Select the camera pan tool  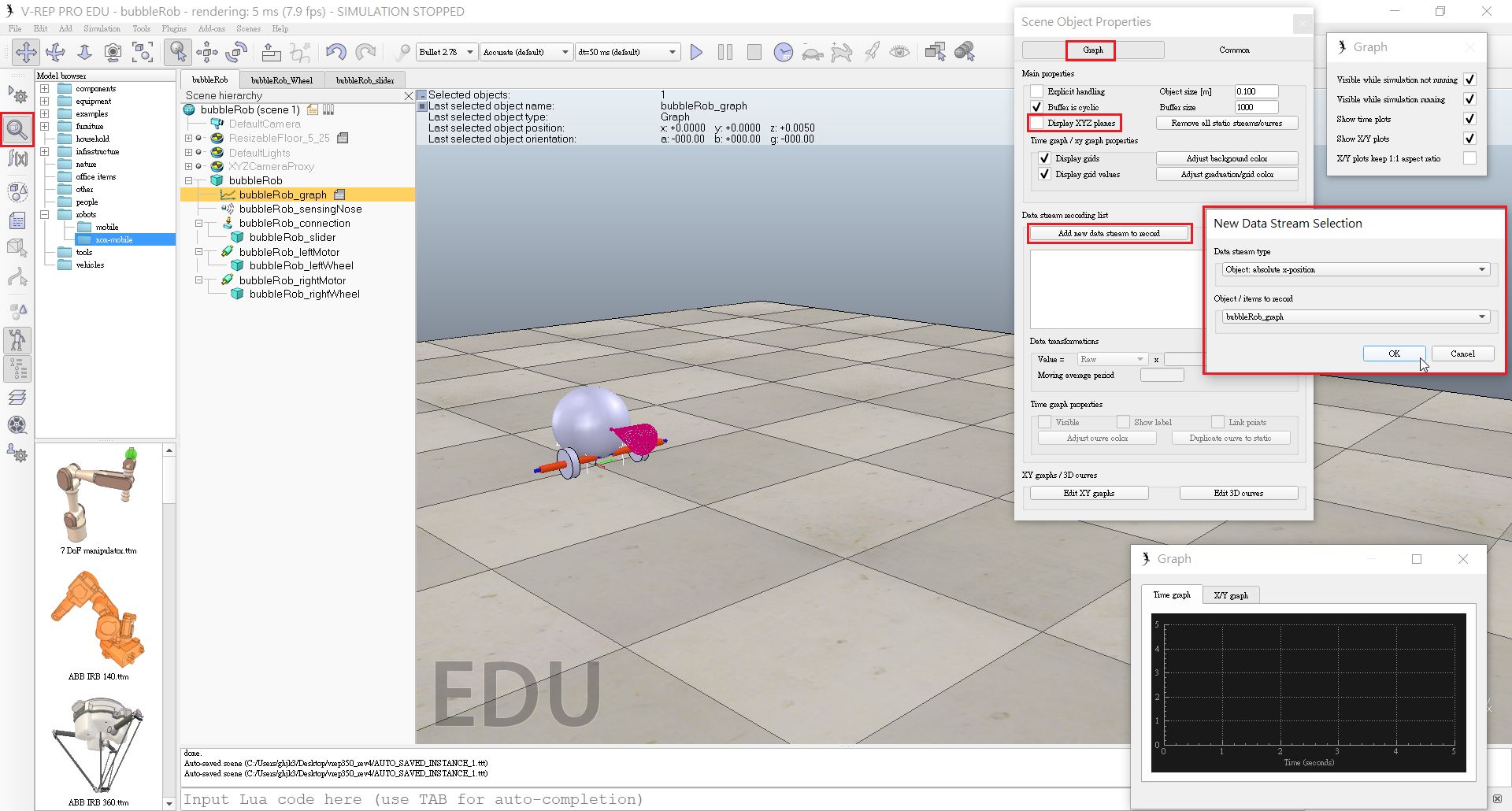coord(26,52)
